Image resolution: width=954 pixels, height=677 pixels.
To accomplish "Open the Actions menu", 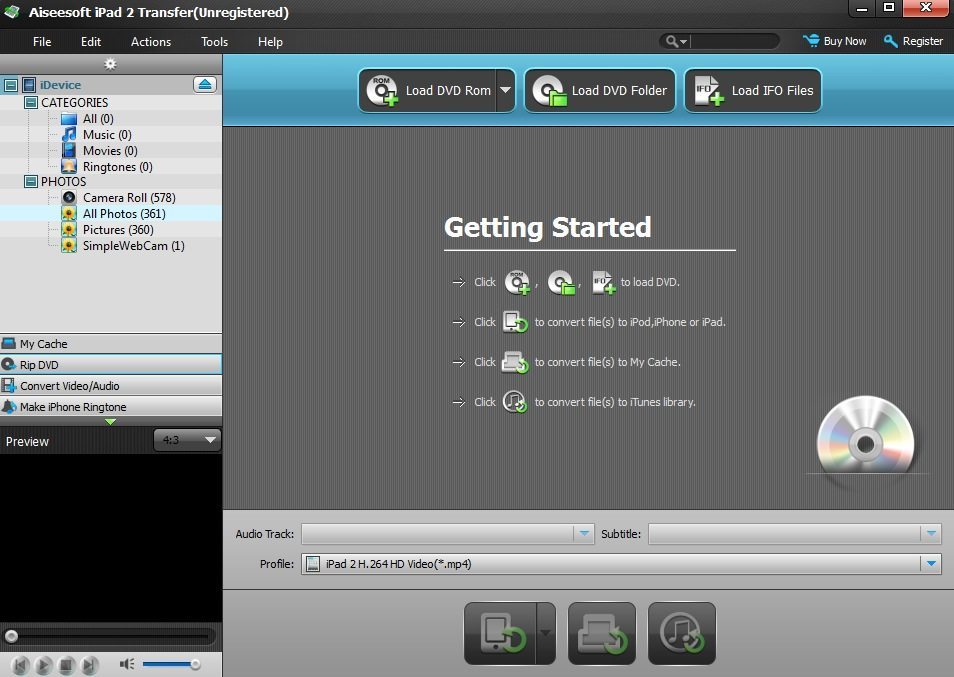I will pos(151,41).
